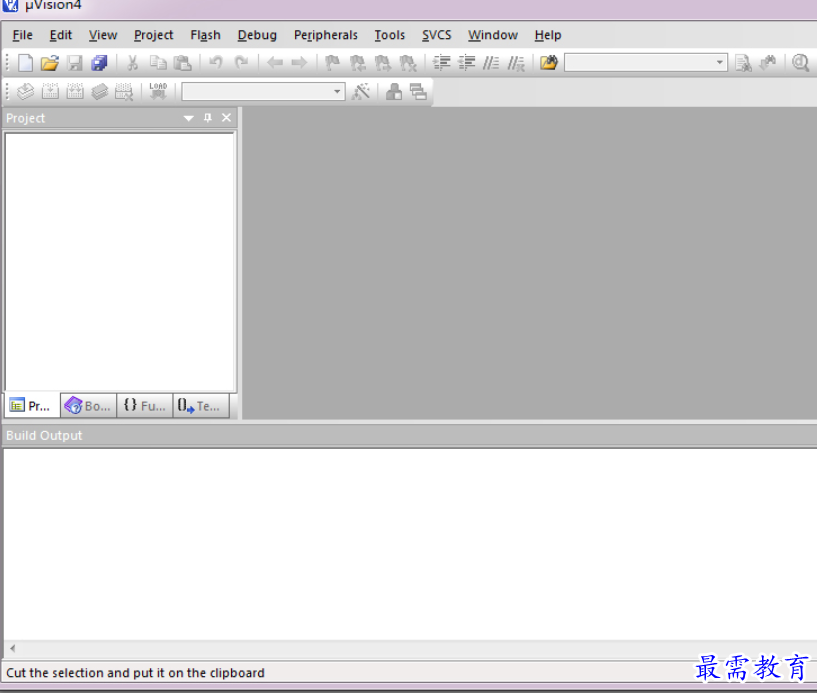Viewport: 817px width, 699px height.
Task: Click the Indent selection icon
Action: click(441, 63)
